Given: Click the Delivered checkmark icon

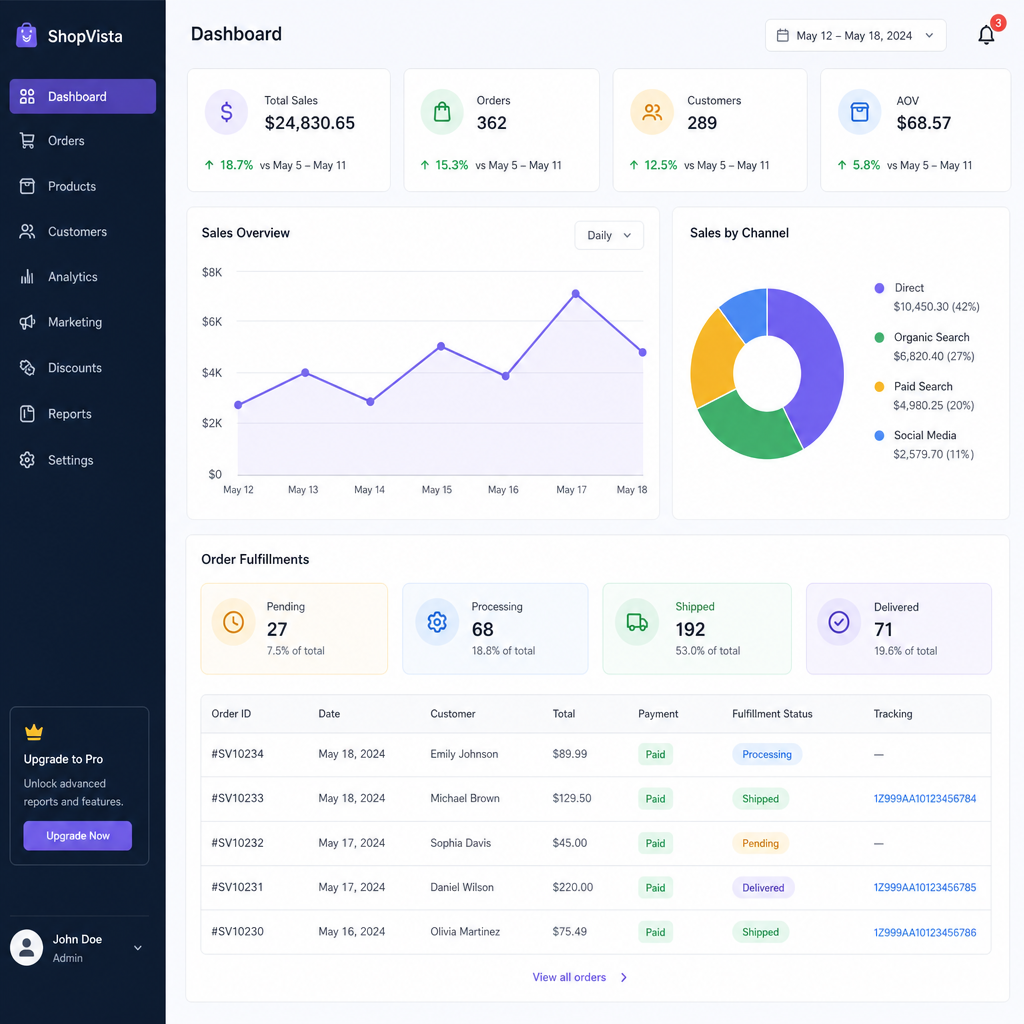Looking at the screenshot, I should point(839,622).
